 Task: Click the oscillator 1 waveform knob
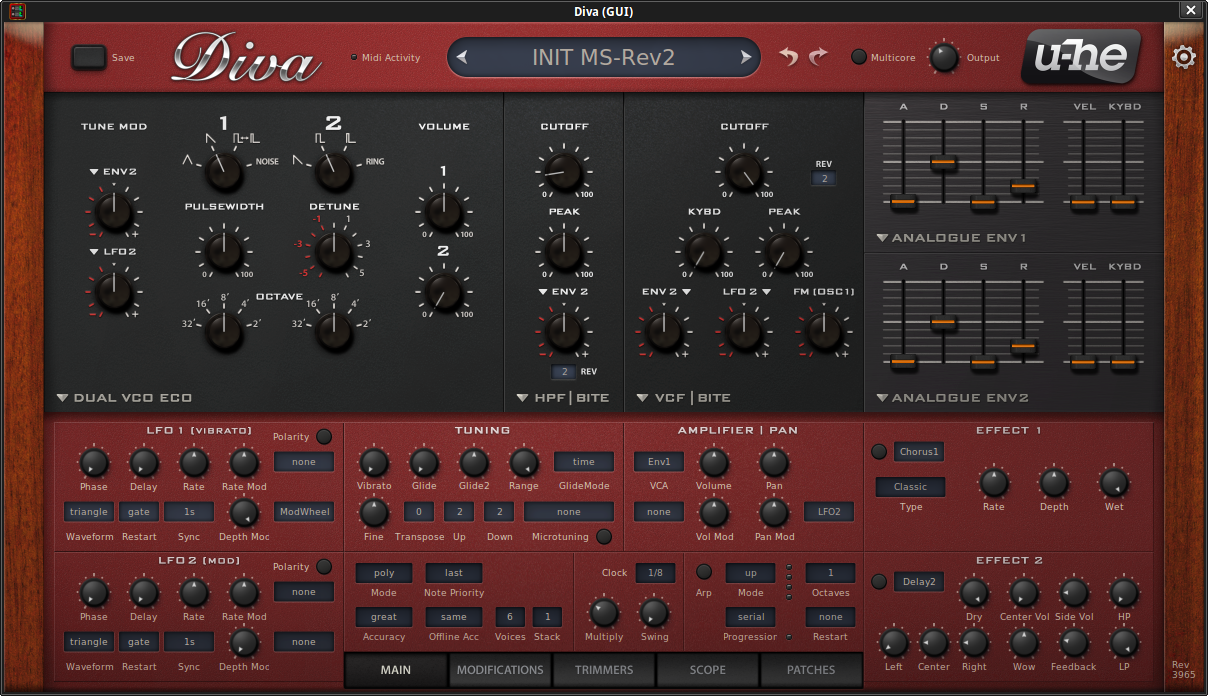click(224, 172)
